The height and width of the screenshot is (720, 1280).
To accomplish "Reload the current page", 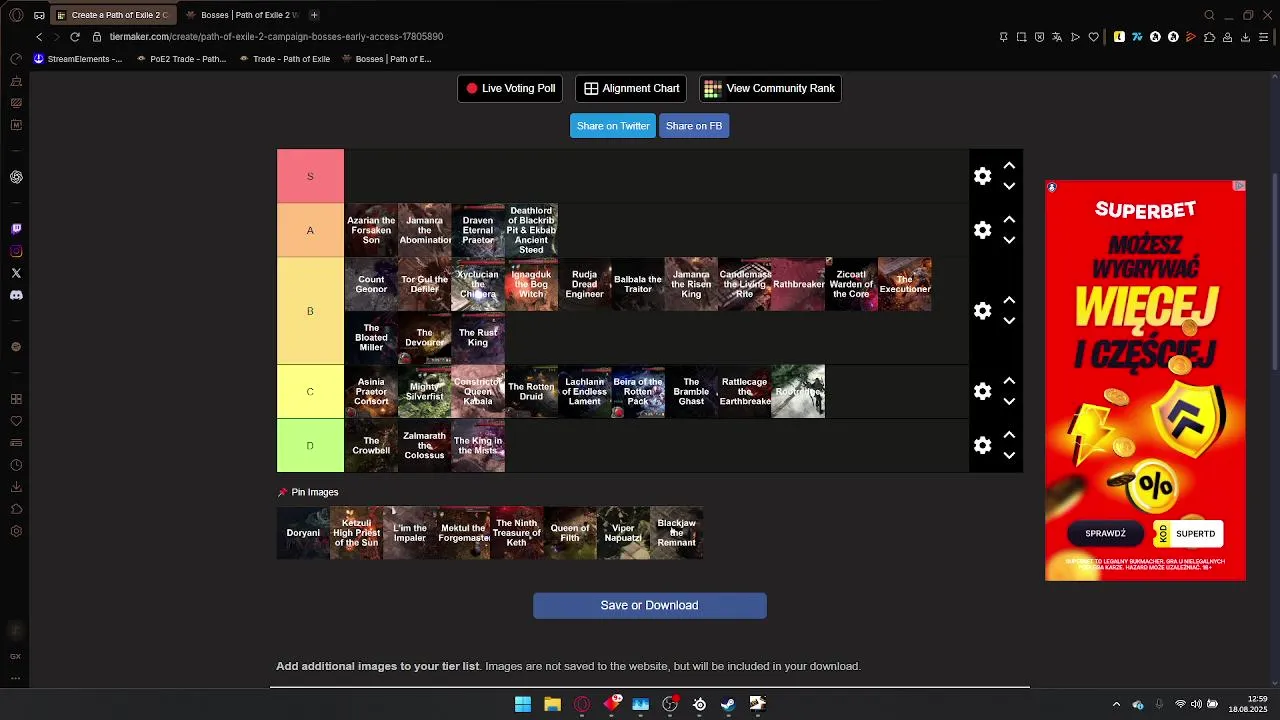I will [x=74, y=37].
